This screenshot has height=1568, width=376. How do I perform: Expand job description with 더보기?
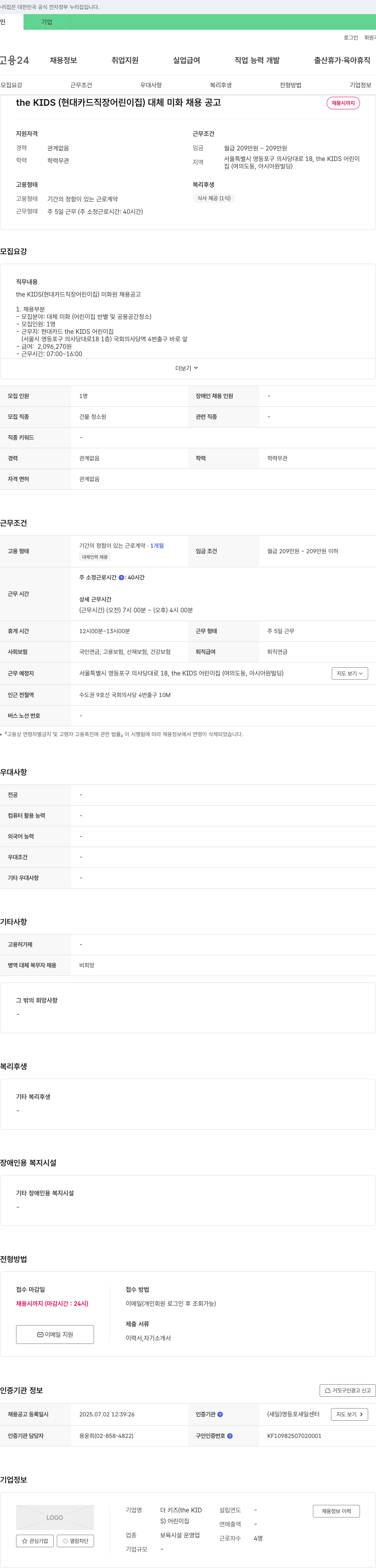(187, 368)
